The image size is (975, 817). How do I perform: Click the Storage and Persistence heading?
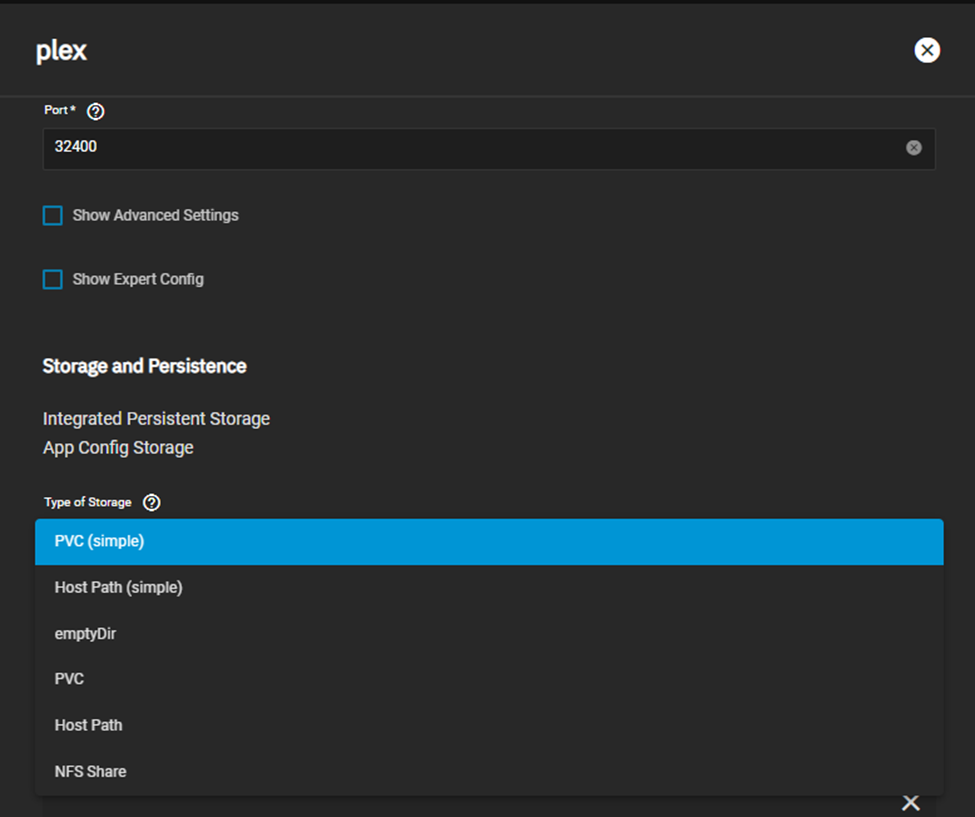pos(144,366)
